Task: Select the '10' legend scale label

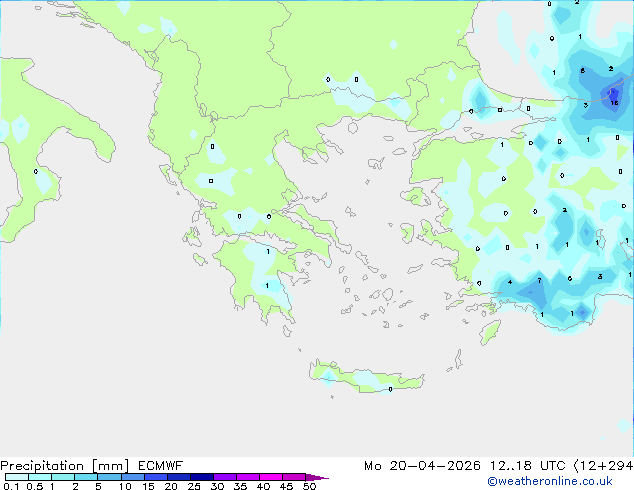Action: tap(125, 486)
